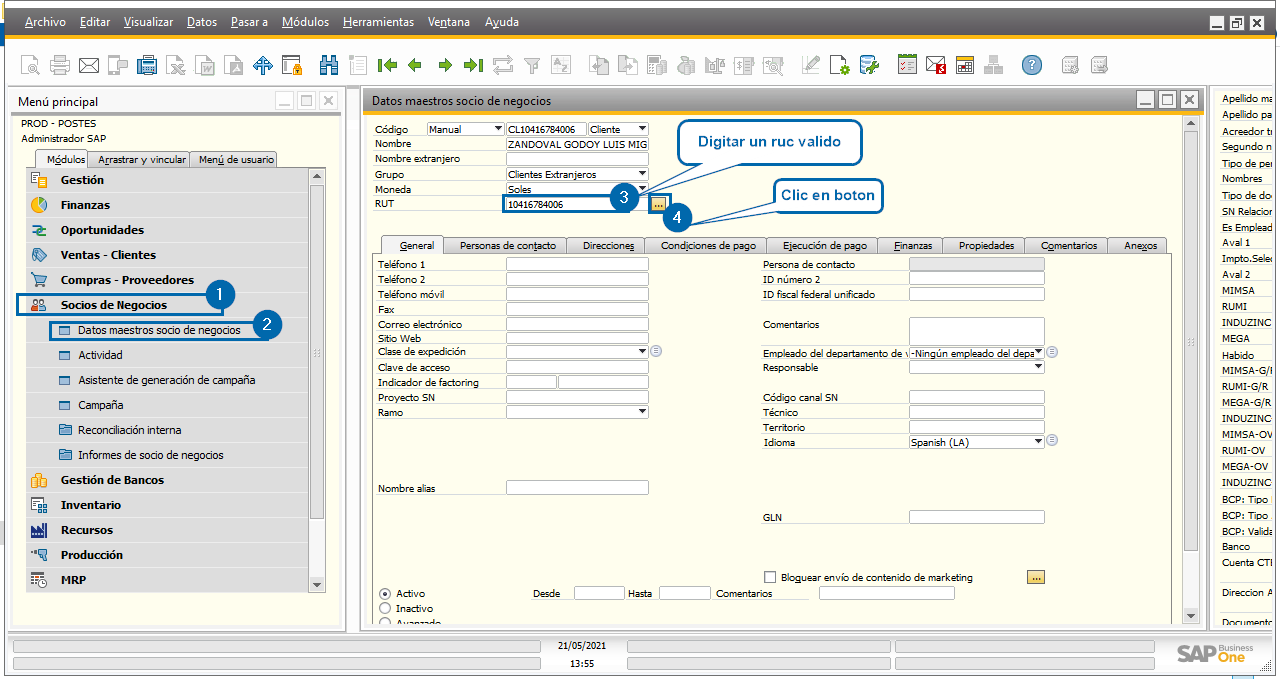Click the Print icon in toolbar
This screenshot has width=1280, height=679.
(x=60, y=66)
